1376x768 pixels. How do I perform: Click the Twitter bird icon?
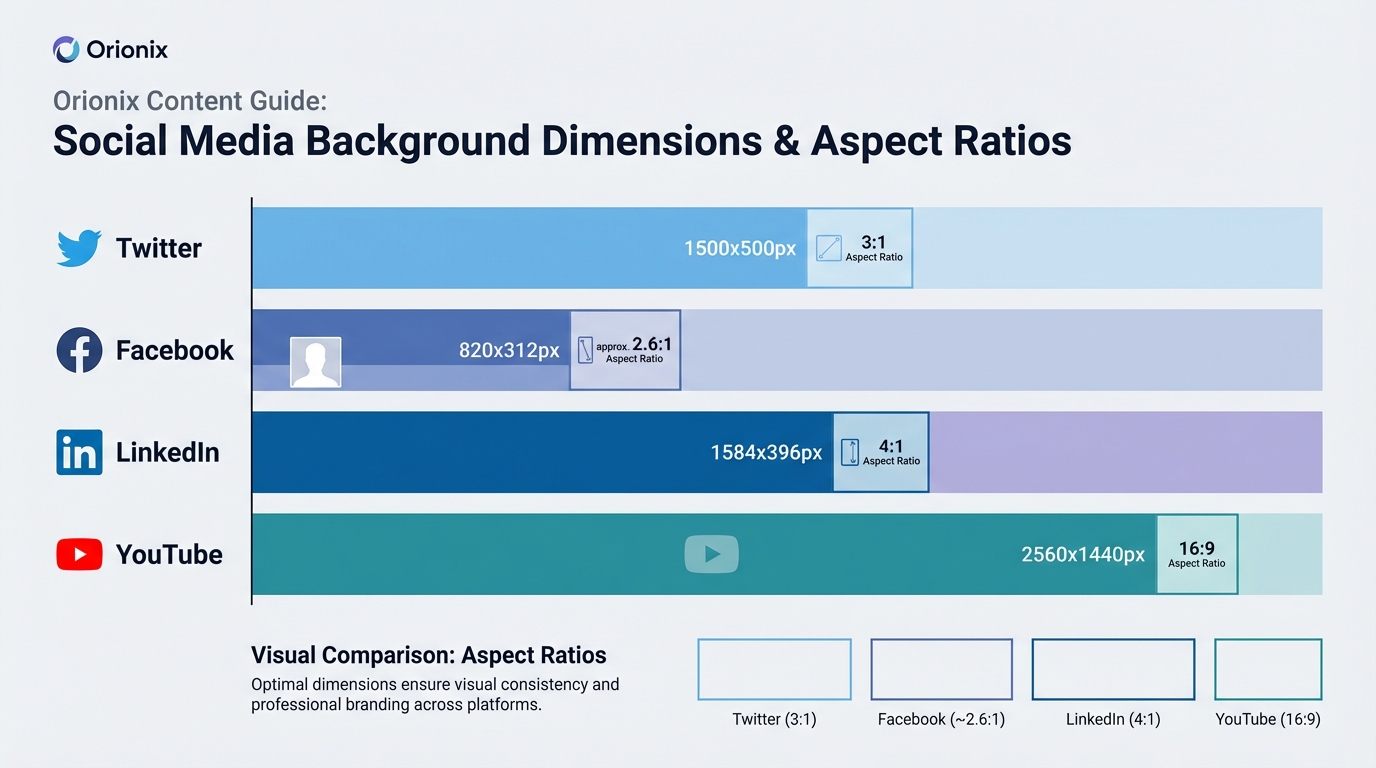79,247
